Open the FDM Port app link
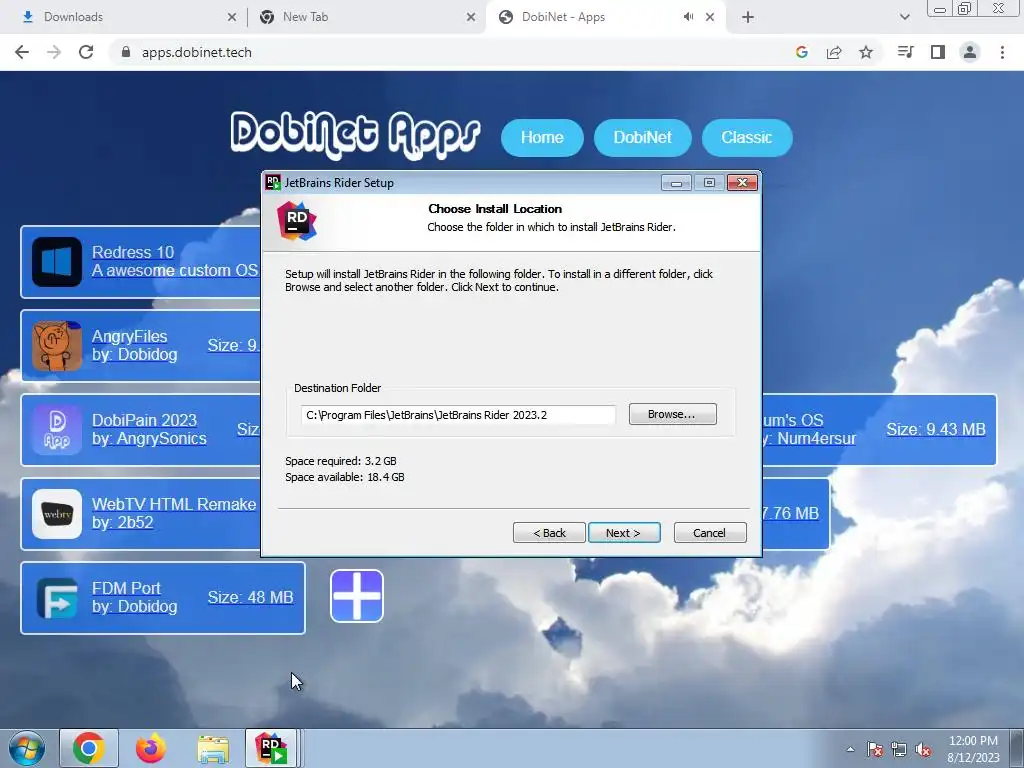 (x=126, y=588)
